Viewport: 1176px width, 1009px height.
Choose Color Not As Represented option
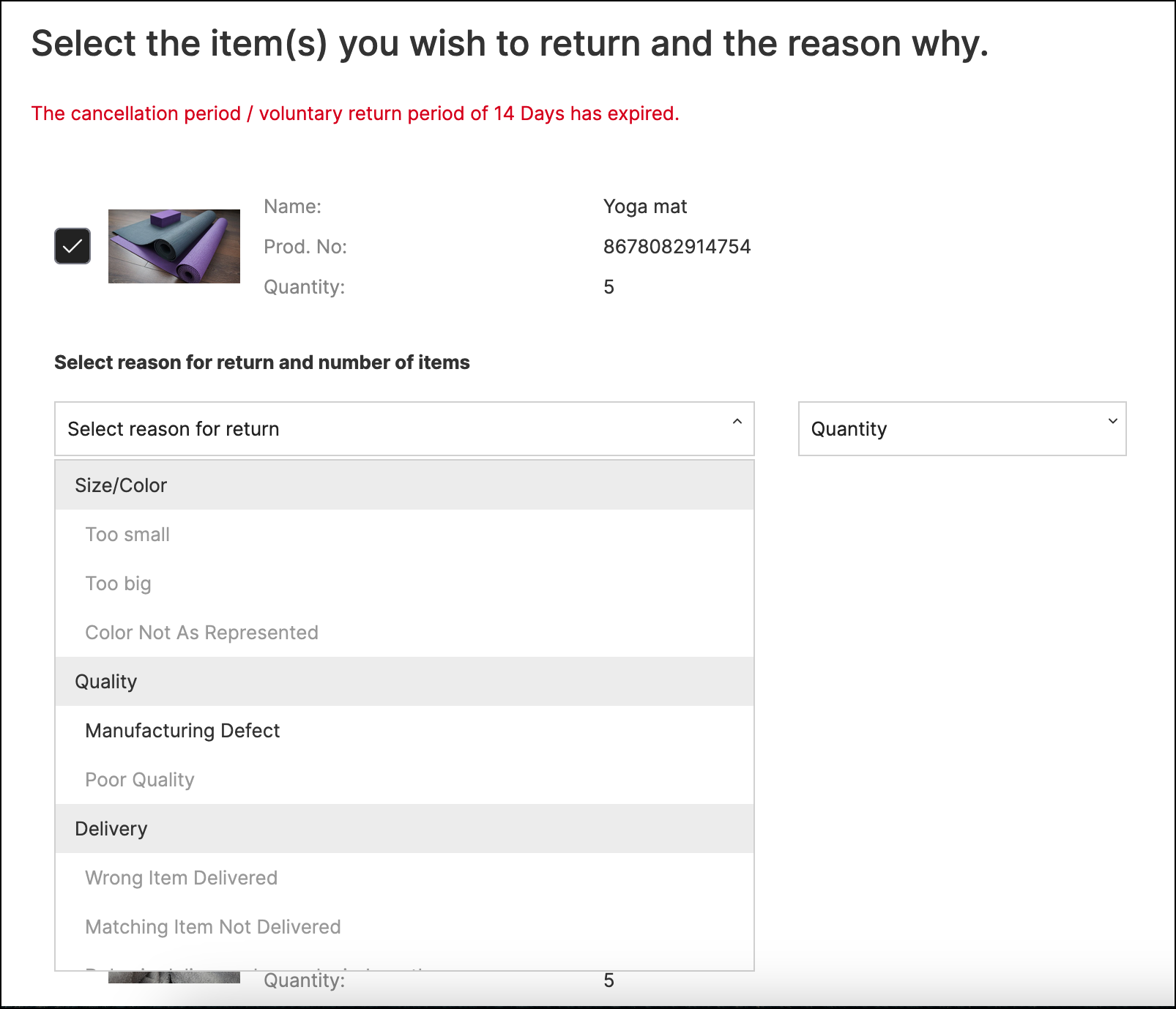[x=201, y=633]
